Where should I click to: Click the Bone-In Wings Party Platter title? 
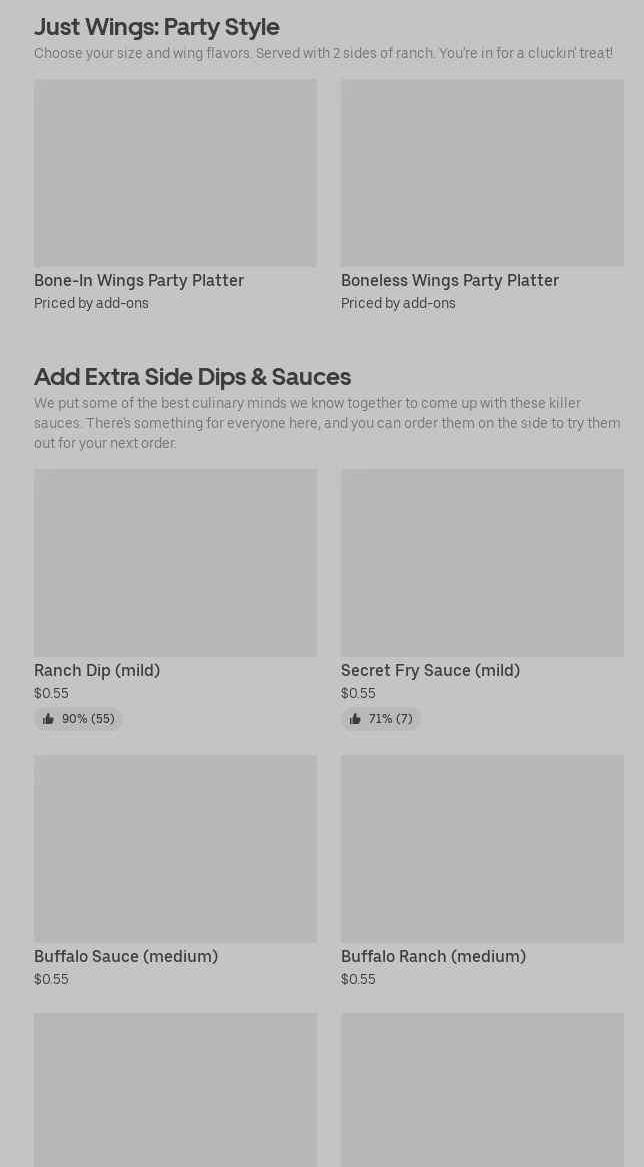(139, 281)
